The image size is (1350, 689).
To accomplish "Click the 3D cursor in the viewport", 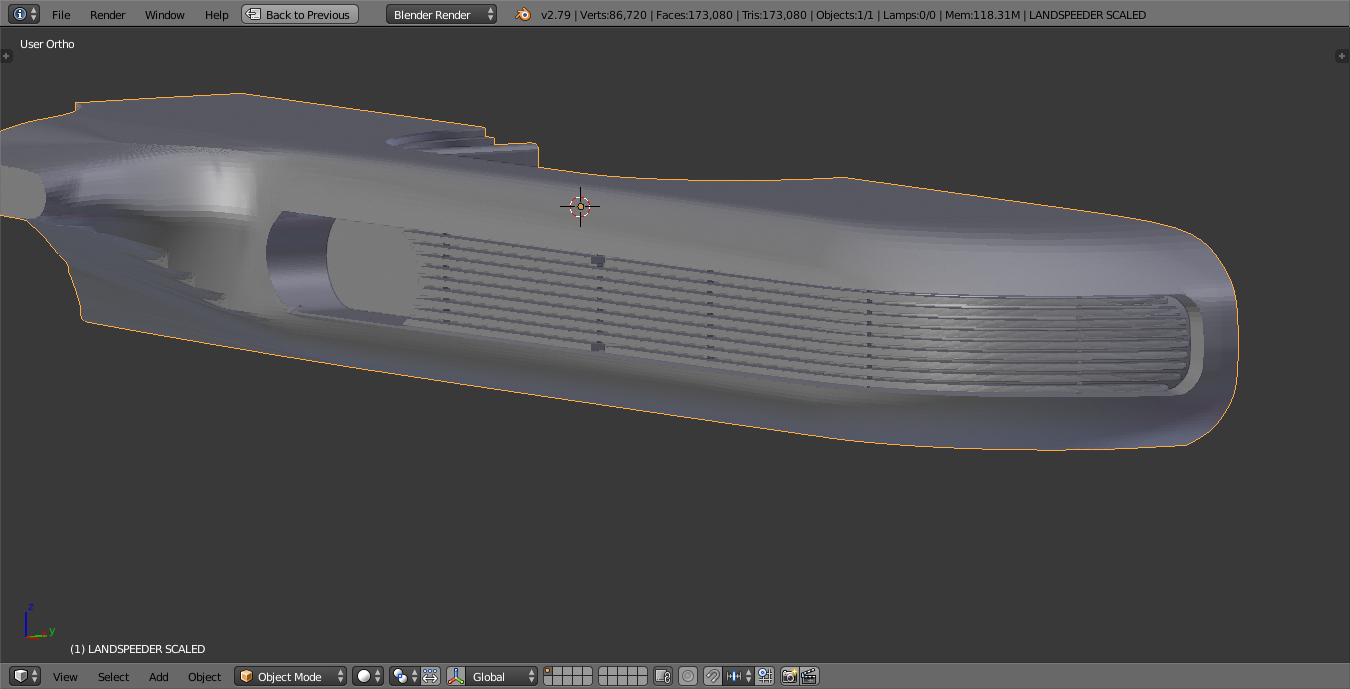I will [580, 207].
